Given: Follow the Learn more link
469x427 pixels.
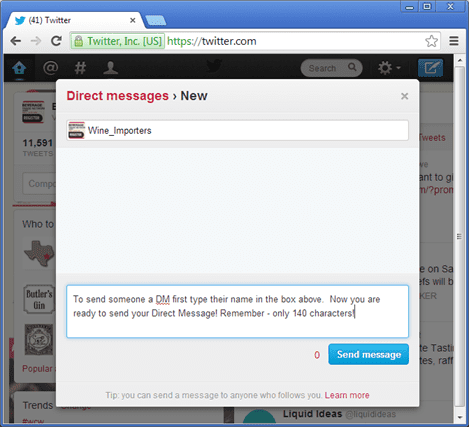Looking at the screenshot, I should click(347, 395).
